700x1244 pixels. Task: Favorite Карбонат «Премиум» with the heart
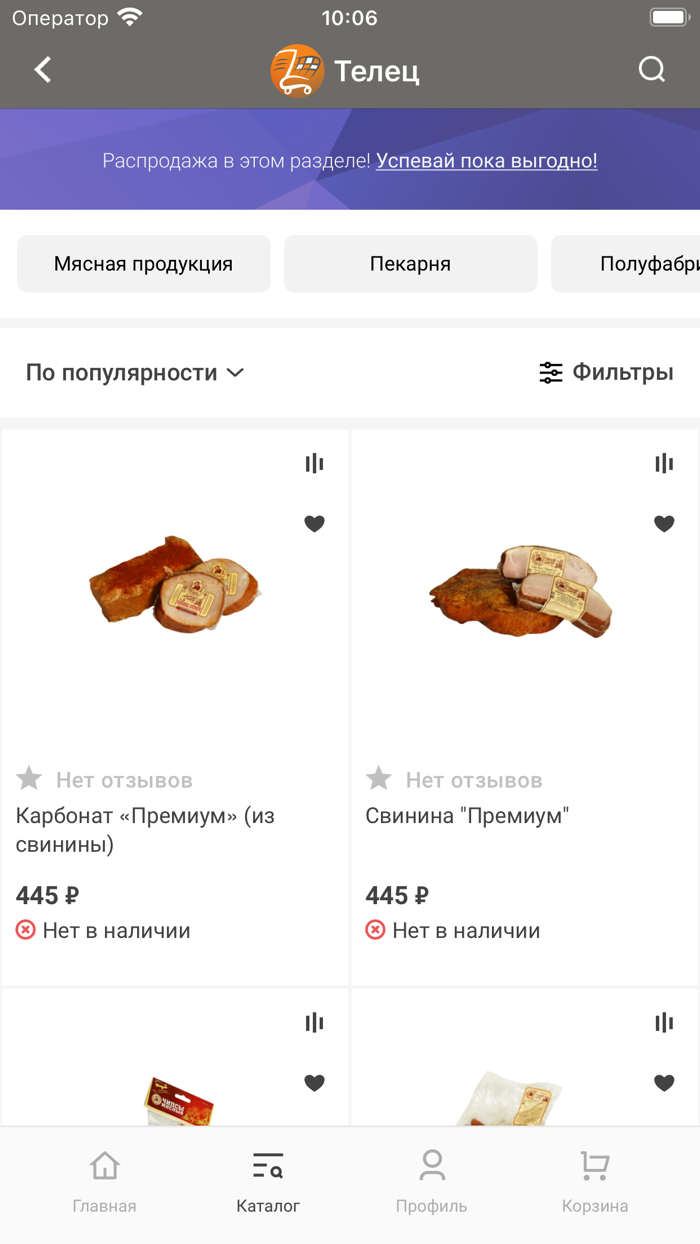314,523
